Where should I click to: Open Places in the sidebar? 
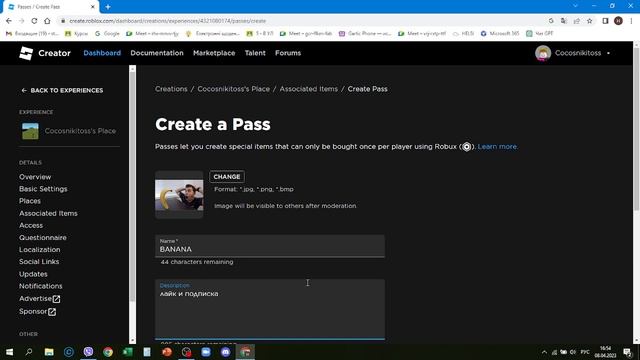(29, 201)
